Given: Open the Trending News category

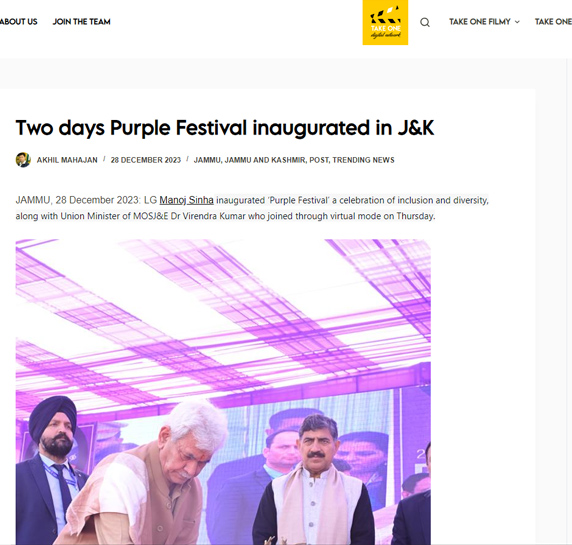Looking at the screenshot, I should pyautogui.click(x=363, y=160).
